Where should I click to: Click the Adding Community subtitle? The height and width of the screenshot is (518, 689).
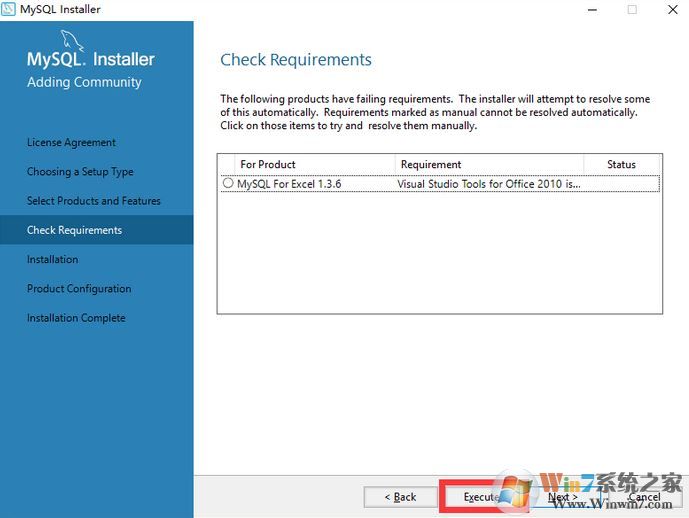pyautogui.click(x=84, y=82)
